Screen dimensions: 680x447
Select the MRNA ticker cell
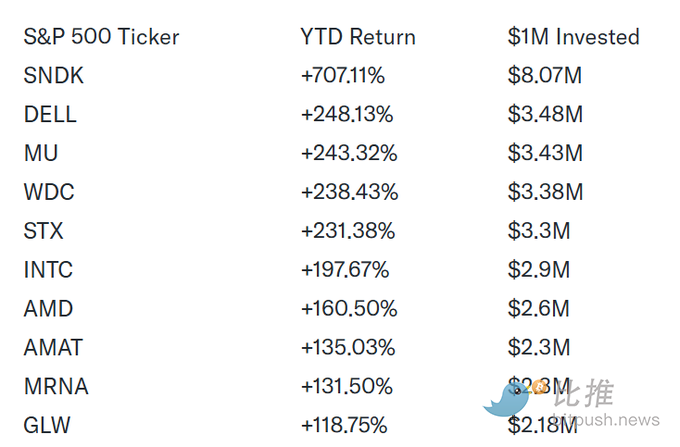(x=56, y=386)
